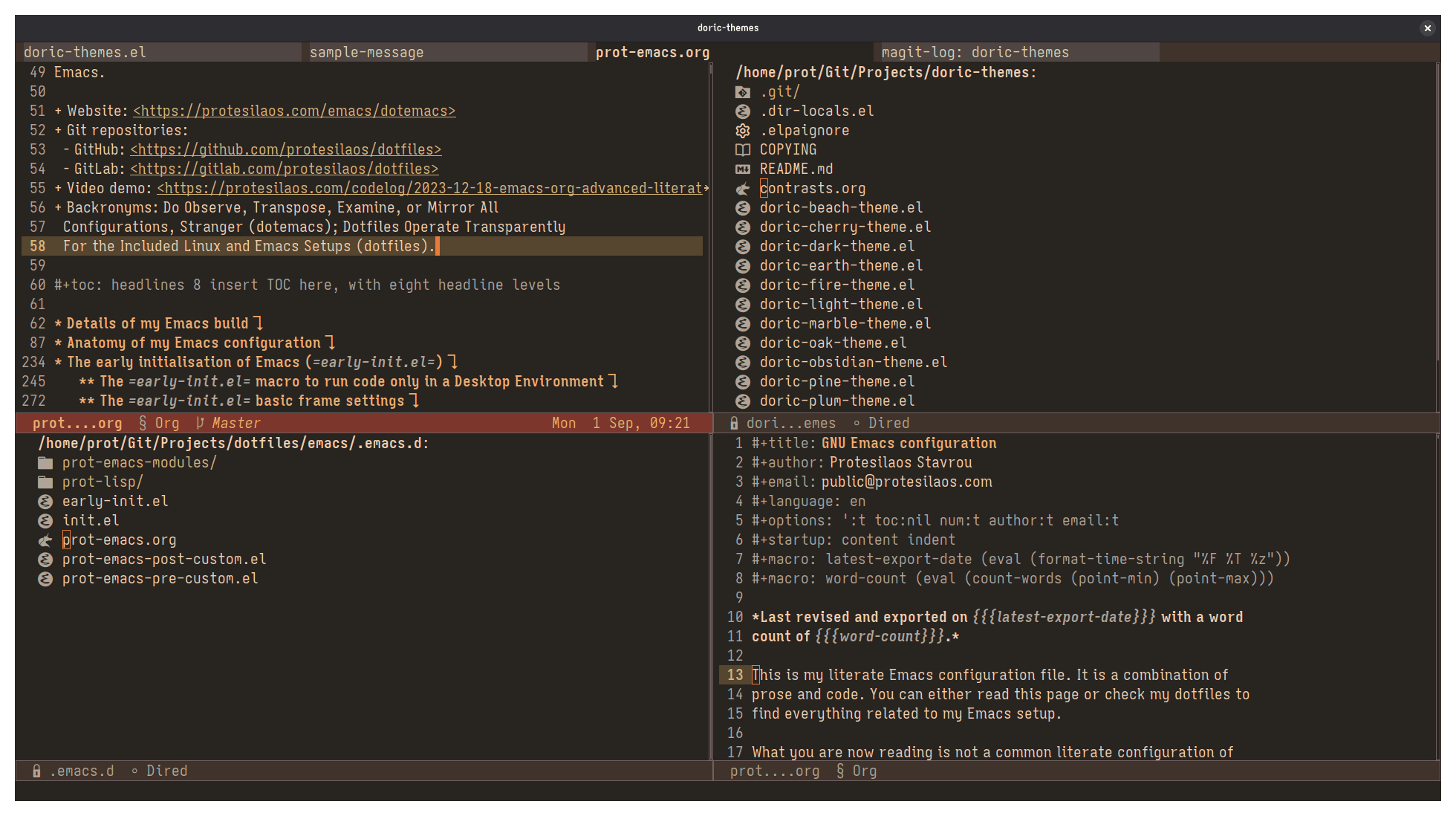1456x816 pixels.
Task: Click the icon beside doric-oak-theme.el
Action: tap(742, 343)
